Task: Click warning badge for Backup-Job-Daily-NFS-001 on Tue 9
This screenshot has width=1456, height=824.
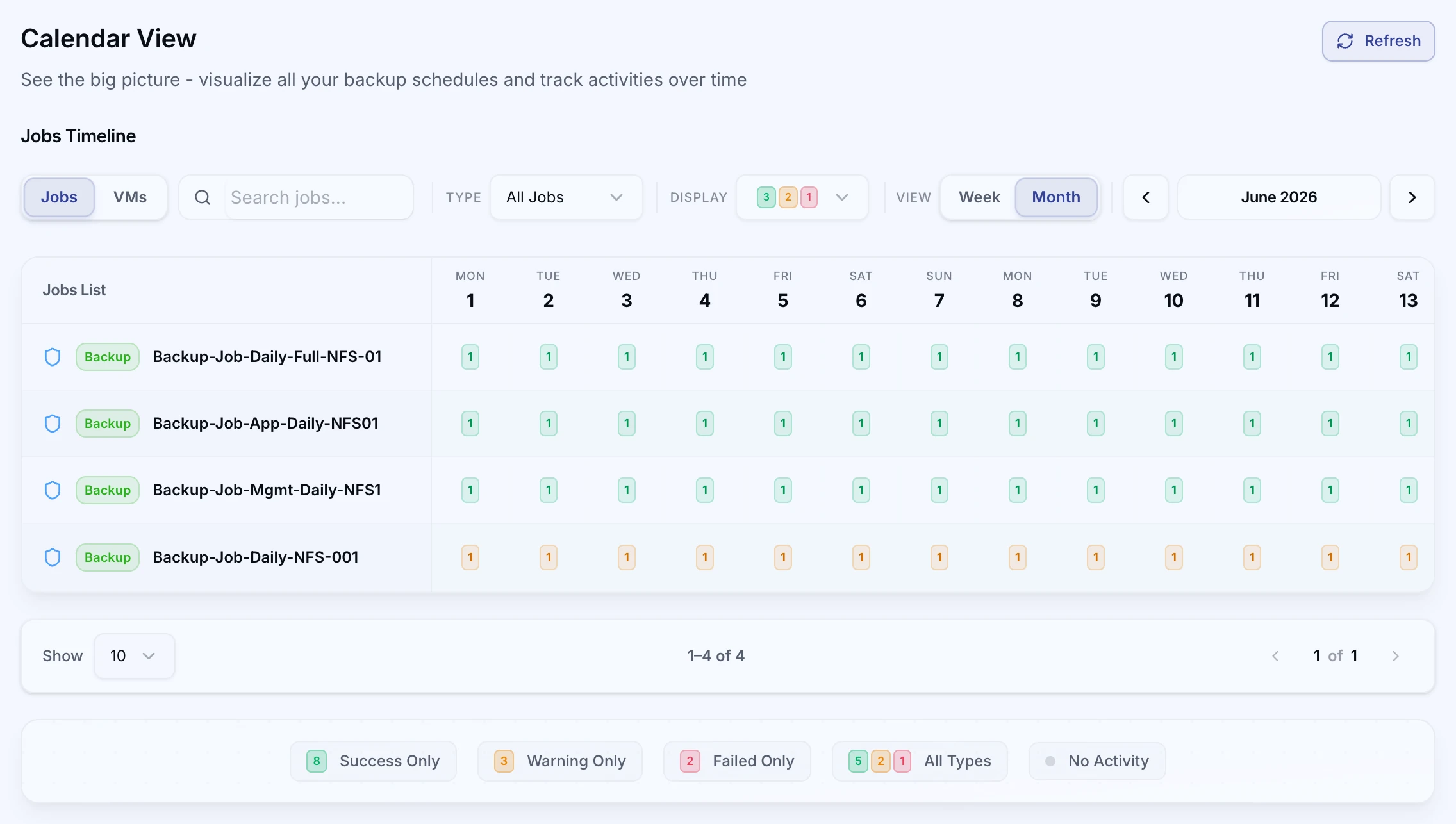Action: point(1096,557)
